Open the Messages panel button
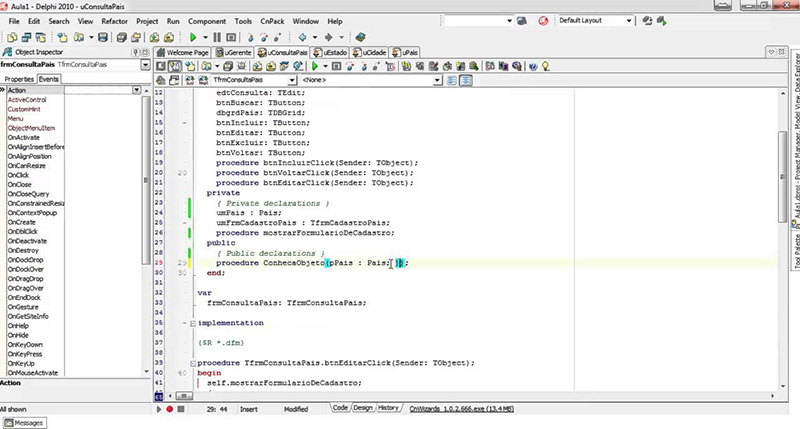This screenshot has height=429, width=800. 23,423
